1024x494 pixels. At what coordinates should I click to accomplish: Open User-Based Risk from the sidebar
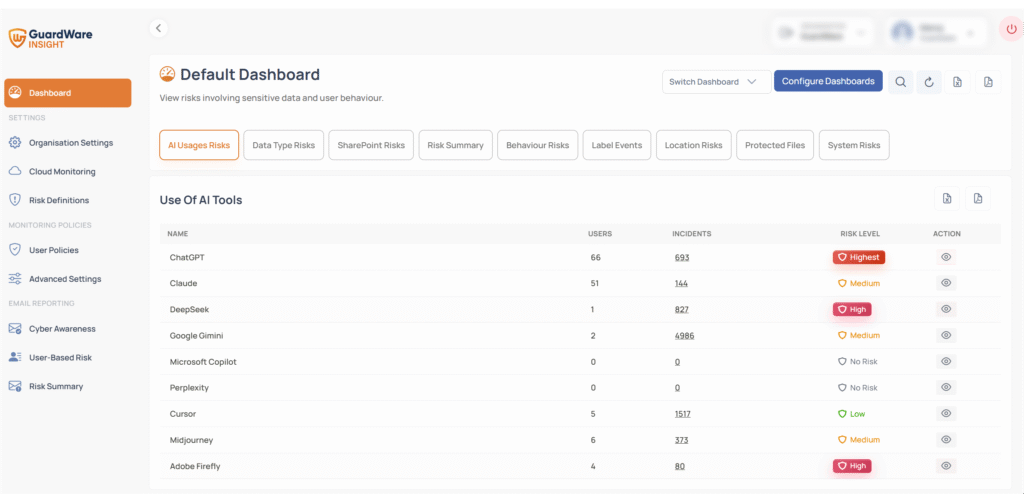click(x=60, y=357)
